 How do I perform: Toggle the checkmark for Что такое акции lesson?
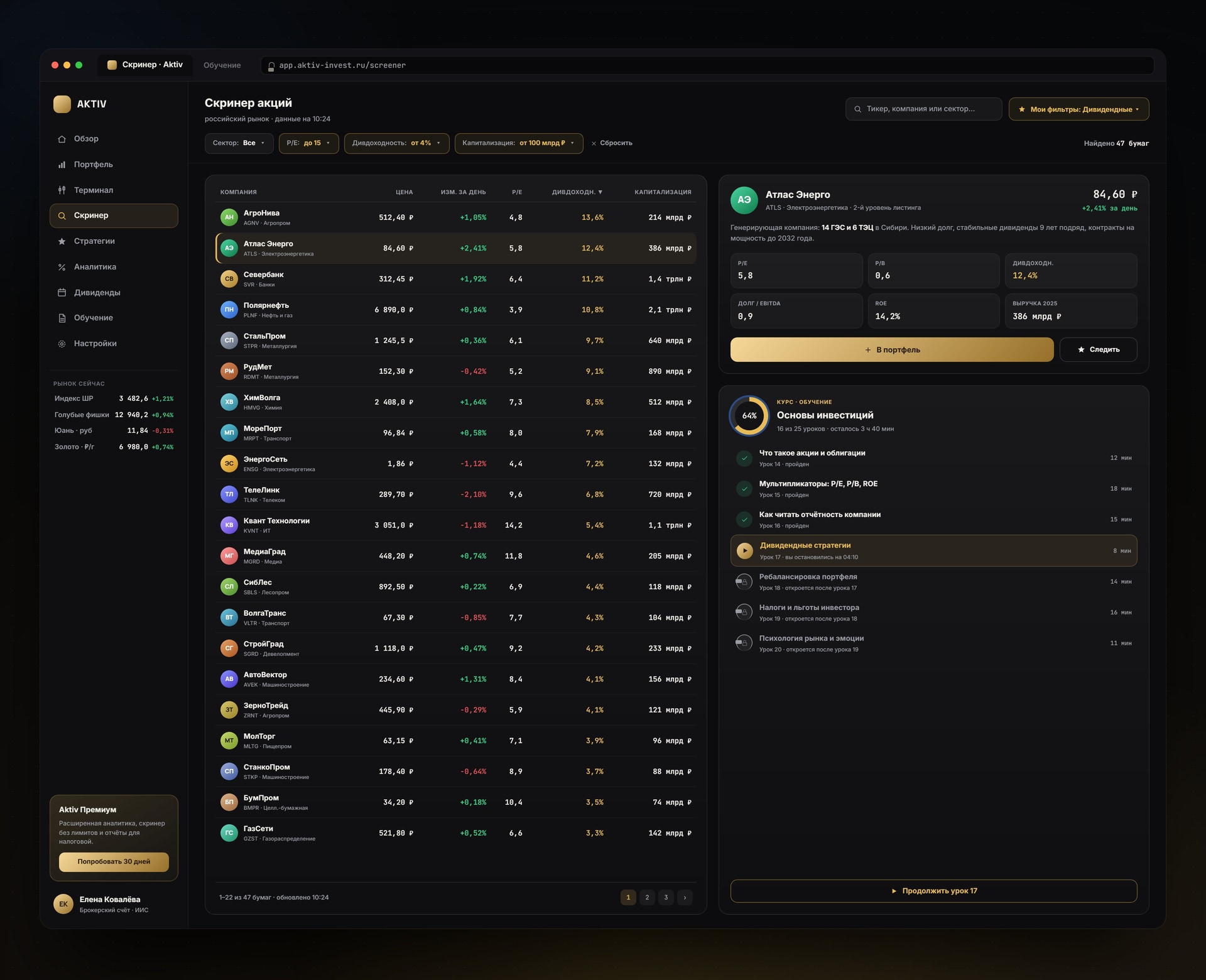click(x=744, y=458)
